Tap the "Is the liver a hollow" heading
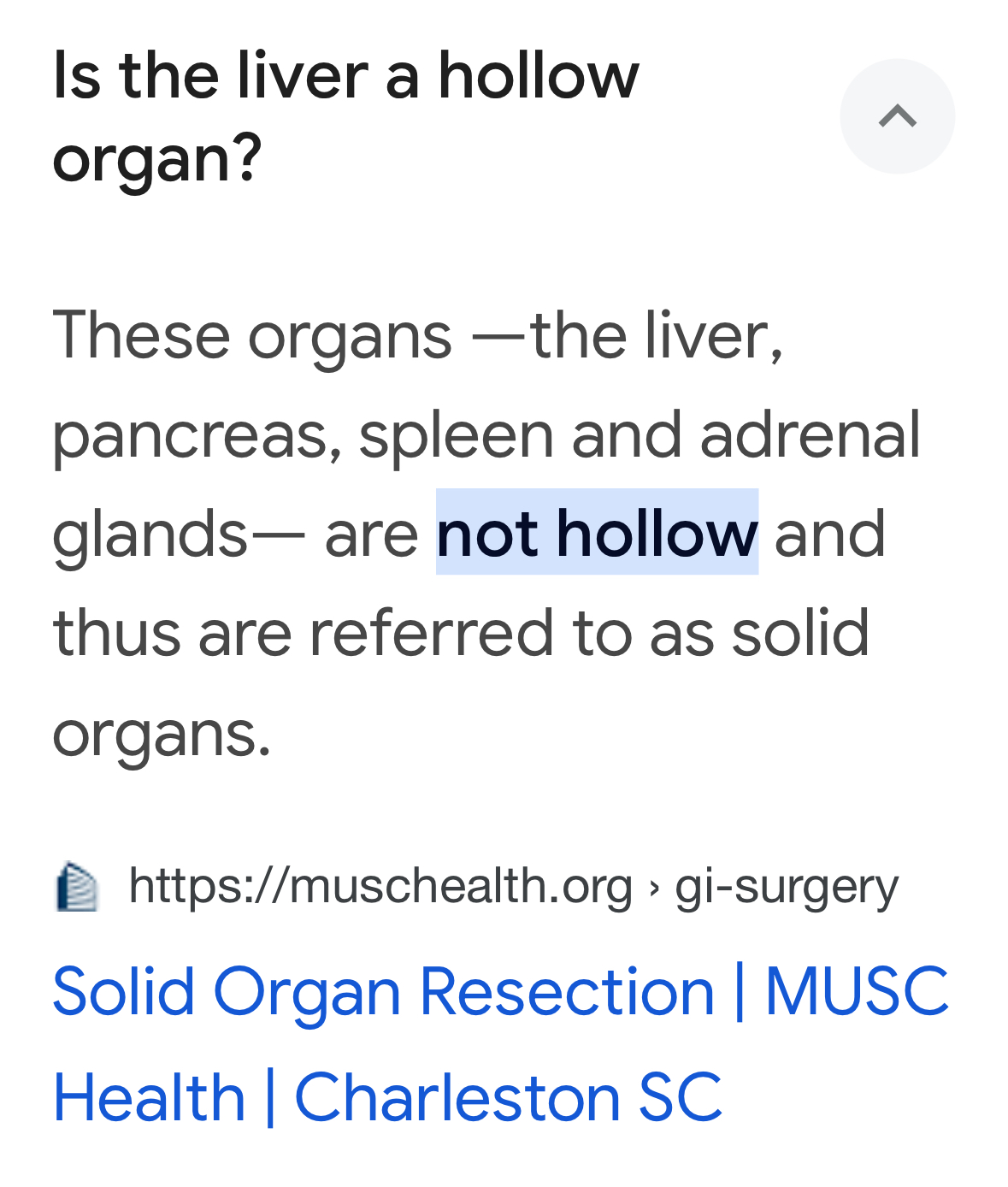1008x1187 pixels. [x=345, y=75]
